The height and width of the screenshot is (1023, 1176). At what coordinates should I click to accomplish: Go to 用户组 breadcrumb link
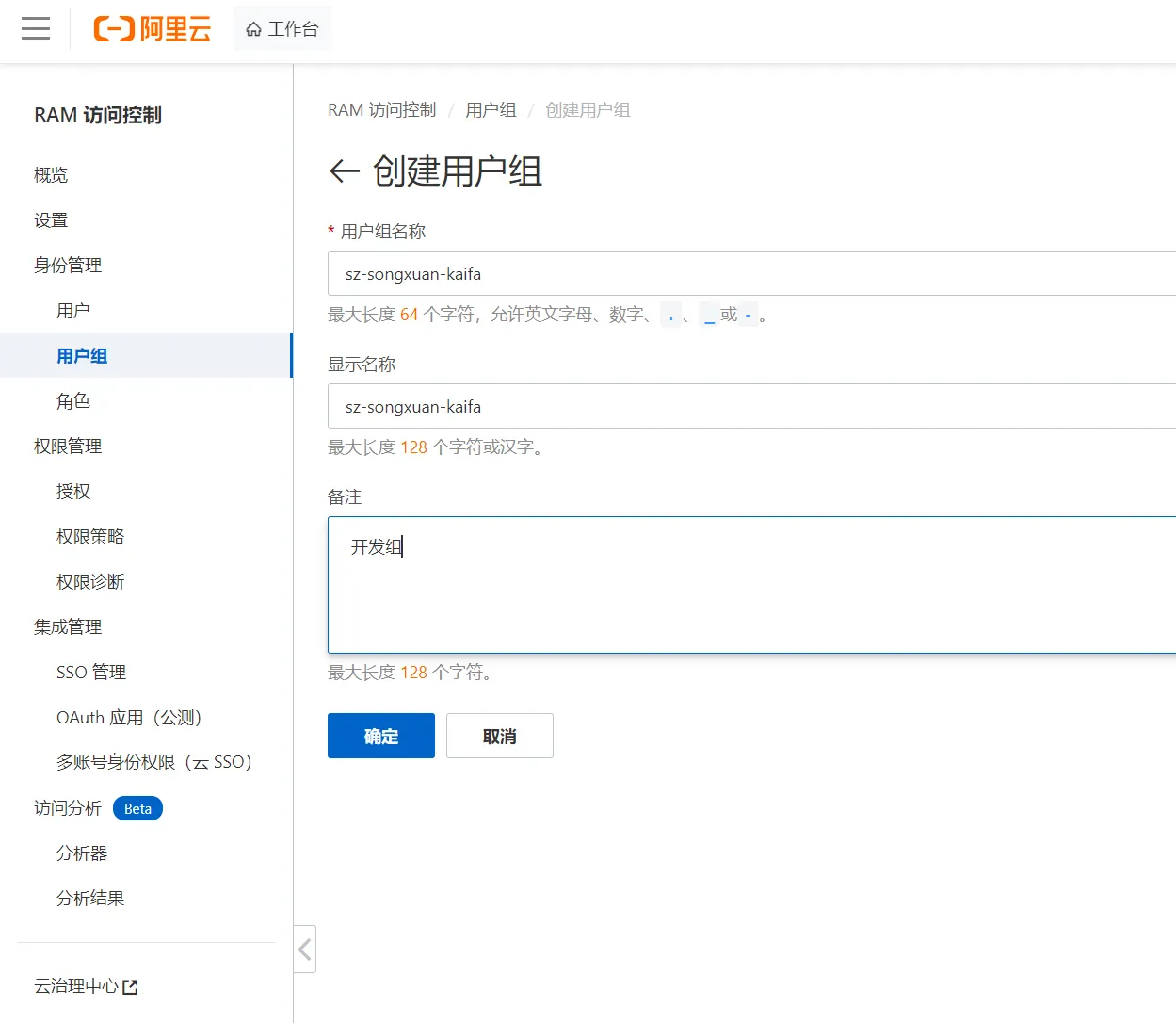pos(491,110)
